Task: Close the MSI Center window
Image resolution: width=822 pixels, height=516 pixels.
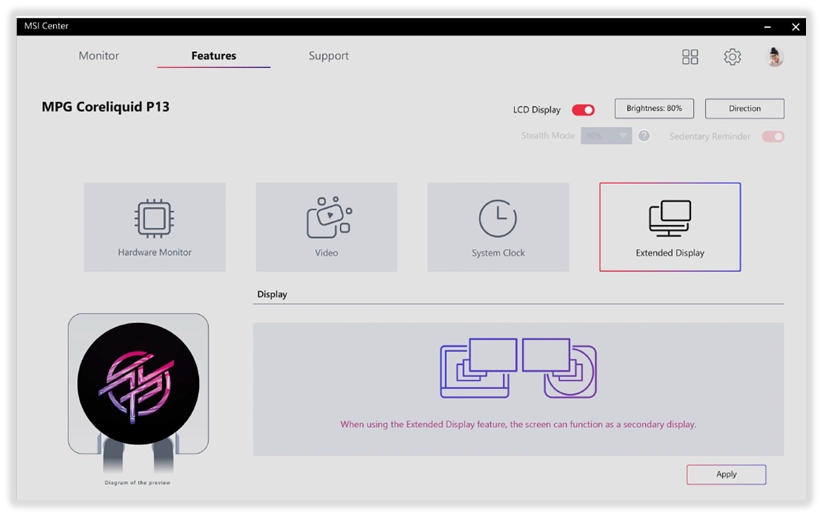Action: (795, 27)
